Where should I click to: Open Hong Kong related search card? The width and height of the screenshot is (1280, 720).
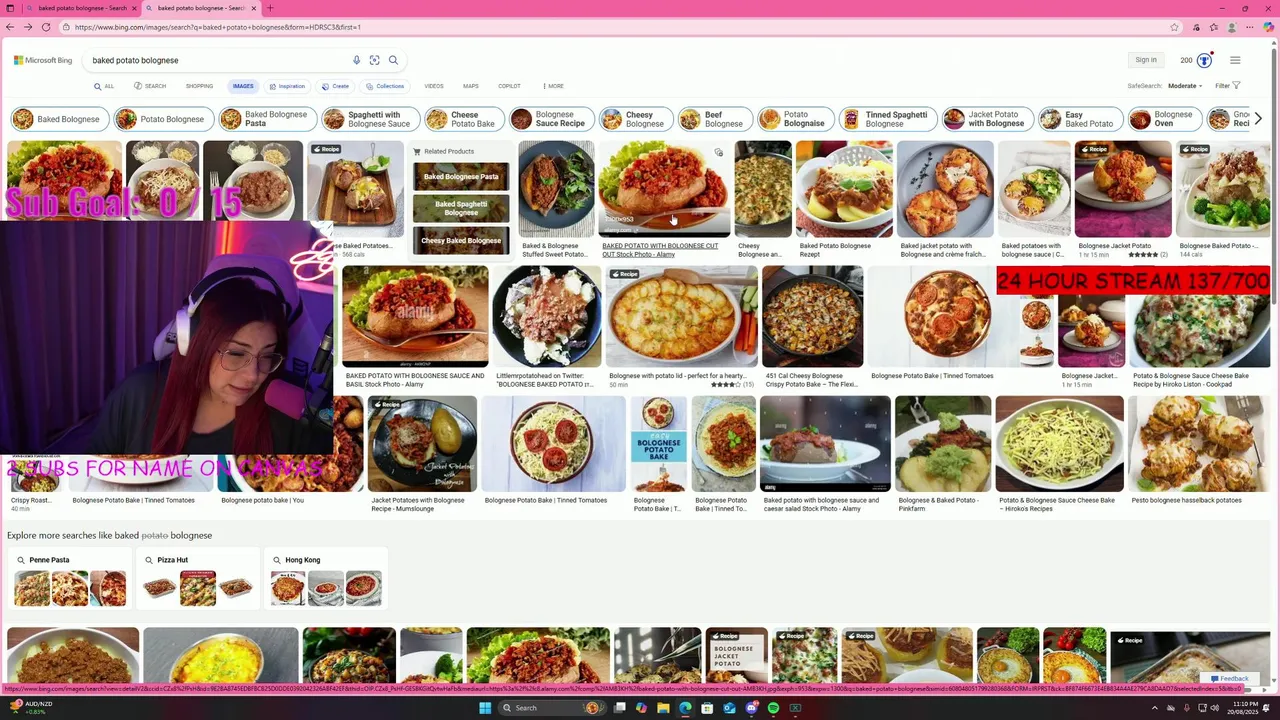pyautogui.click(x=326, y=579)
